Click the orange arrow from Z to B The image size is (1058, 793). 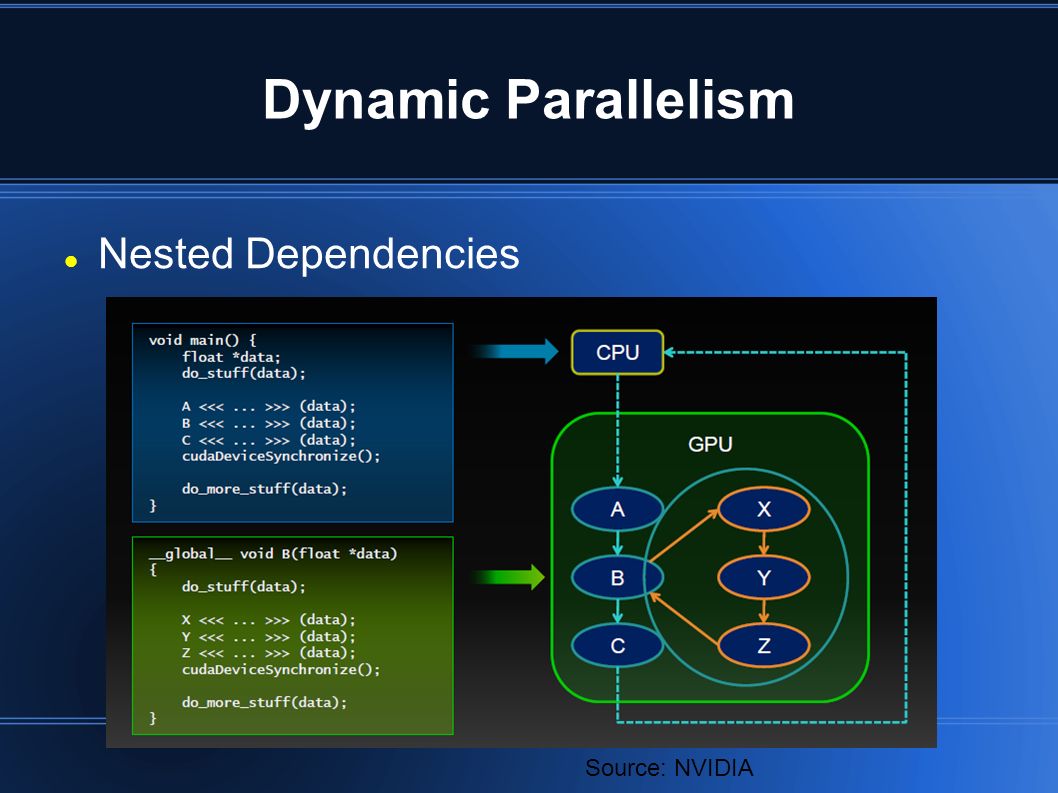[x=683, y=619]
